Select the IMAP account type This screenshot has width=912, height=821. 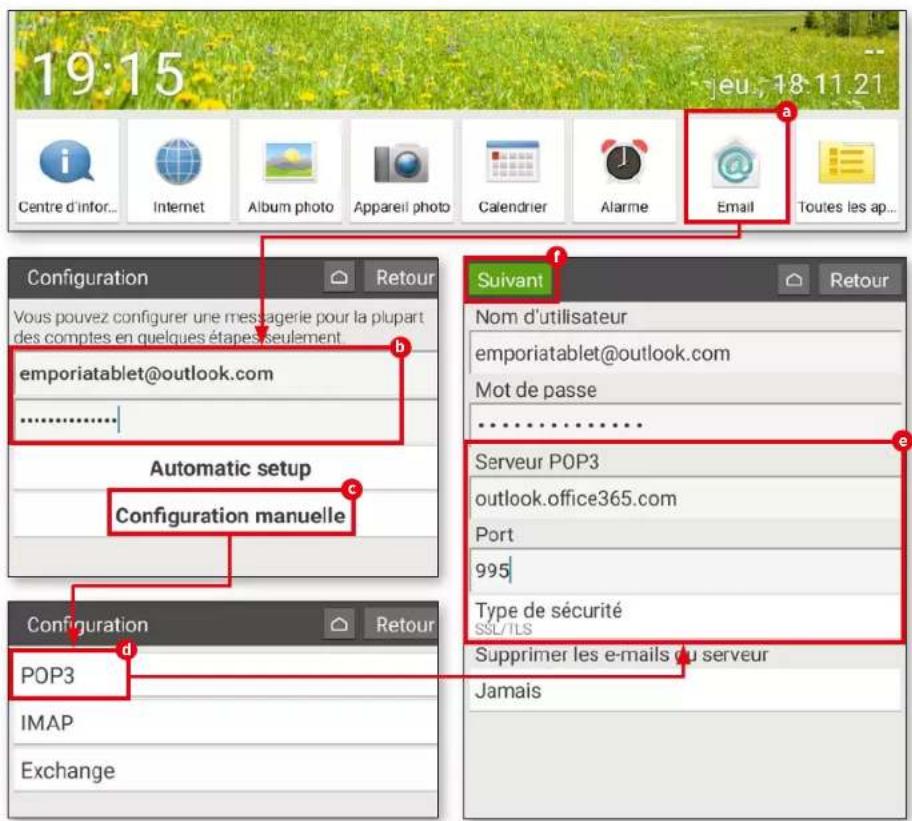tap(225, 723)
